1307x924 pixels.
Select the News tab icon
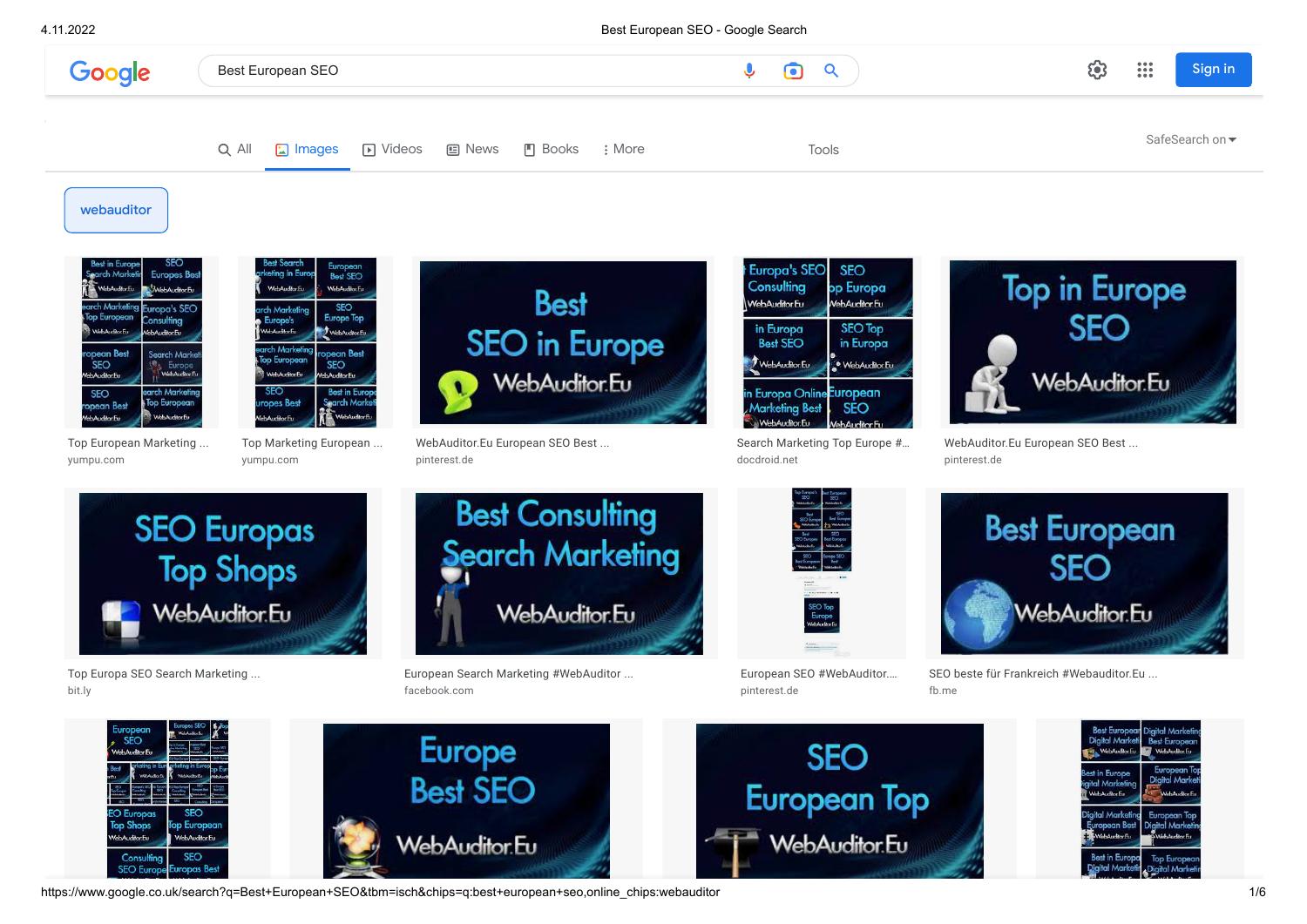click(x=452, y=149)
